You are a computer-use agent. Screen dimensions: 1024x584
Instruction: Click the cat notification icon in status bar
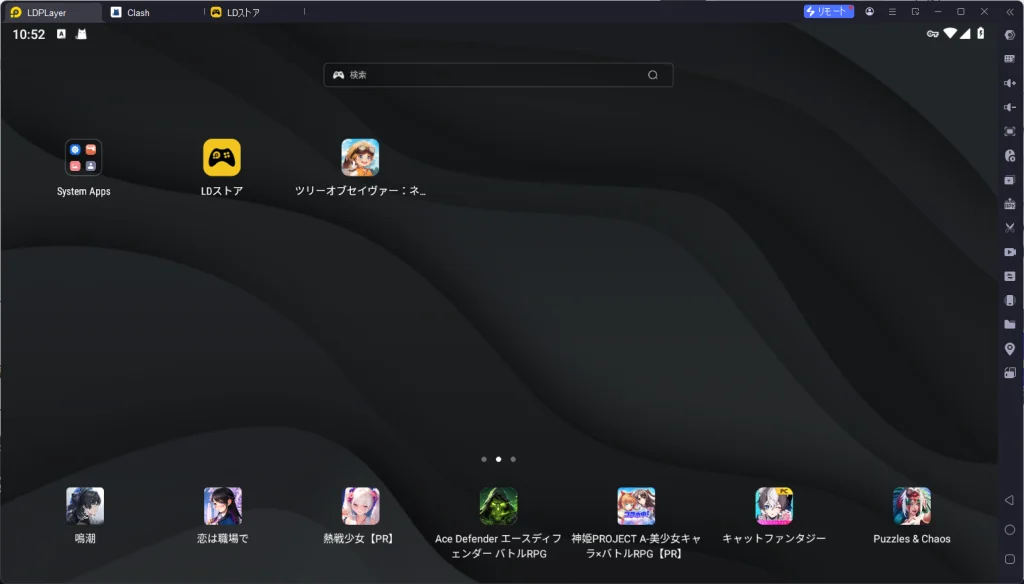[81, 34]
